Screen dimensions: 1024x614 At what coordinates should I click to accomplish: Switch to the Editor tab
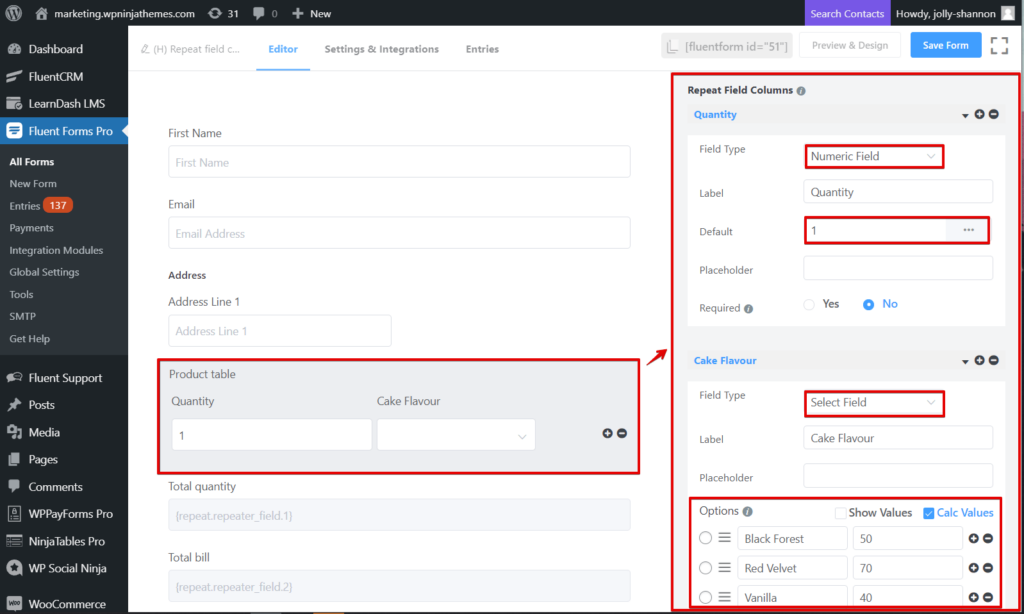283,49
